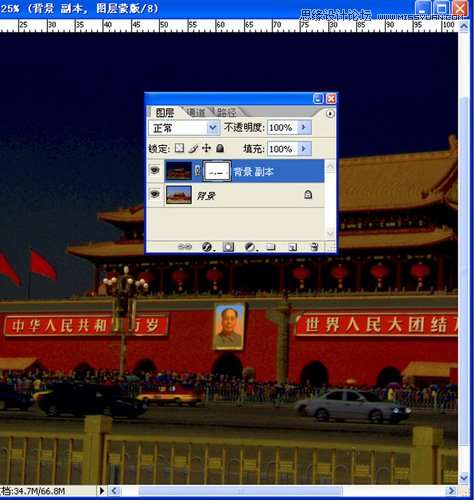
Task: Hide the 背景 layer
Action: 155,194
